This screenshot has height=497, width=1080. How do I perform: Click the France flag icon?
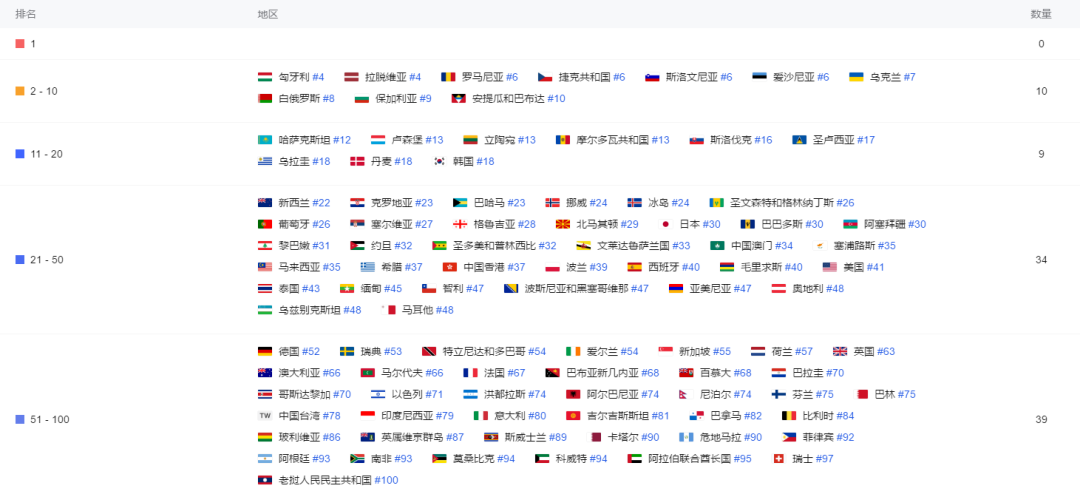(x=470, y=372)
